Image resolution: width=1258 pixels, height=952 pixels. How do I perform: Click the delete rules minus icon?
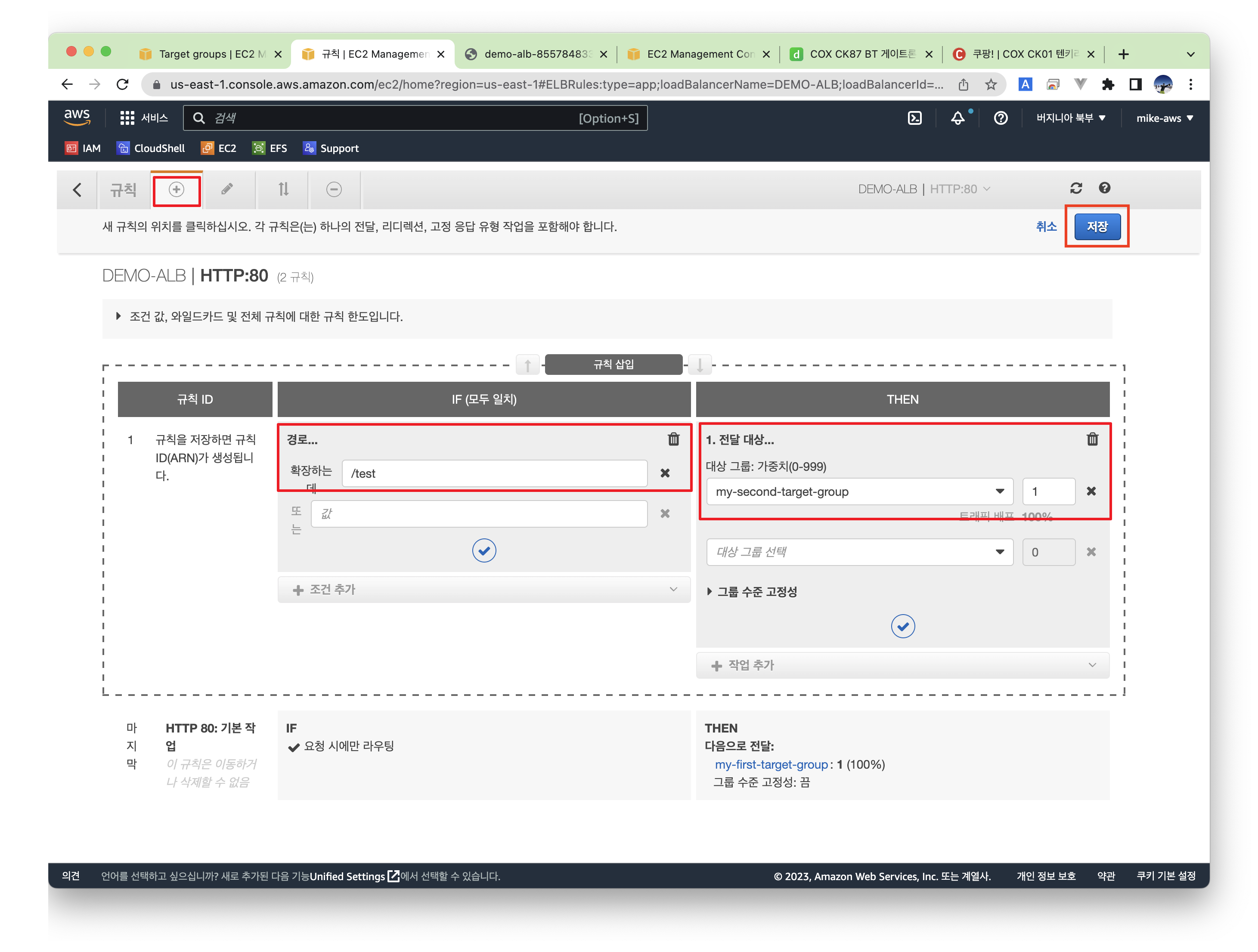334,189
